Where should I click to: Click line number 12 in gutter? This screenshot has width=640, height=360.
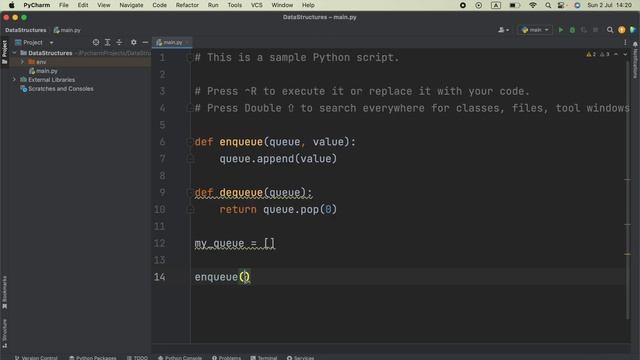coord(160,243)
